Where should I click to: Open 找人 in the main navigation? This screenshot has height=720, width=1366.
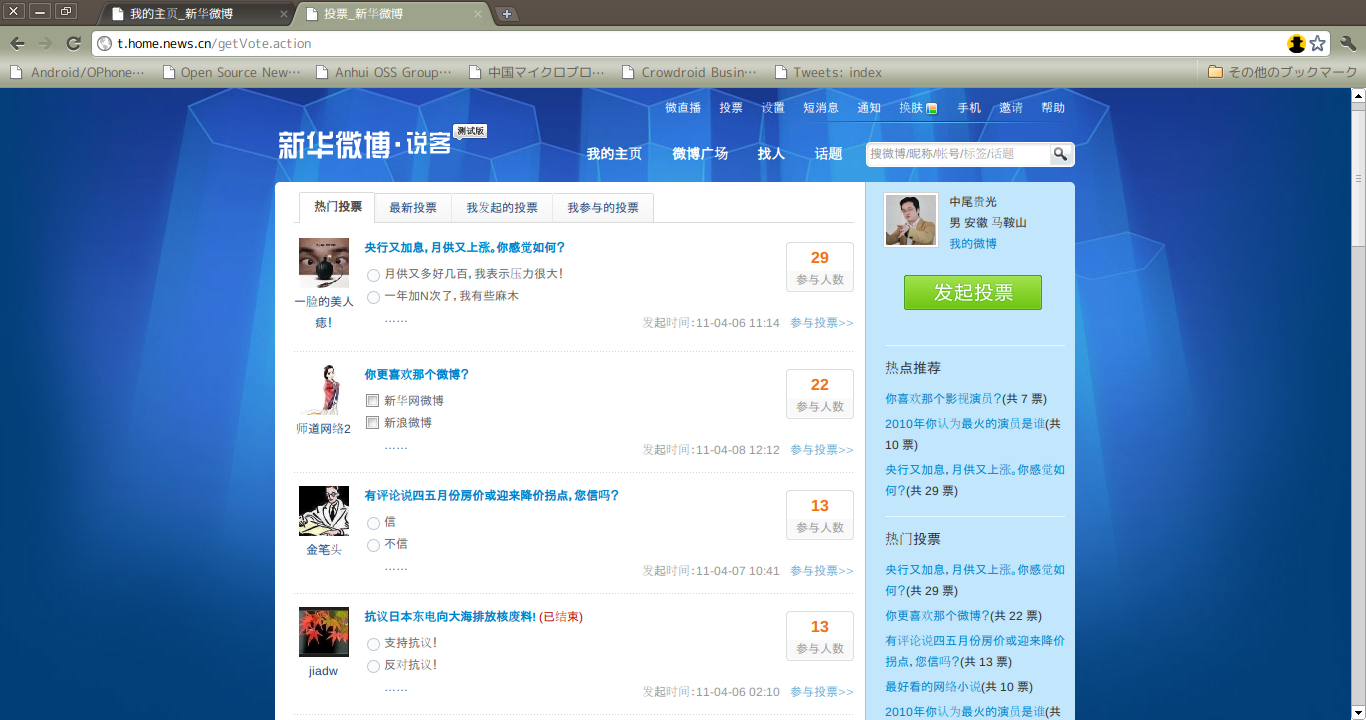click(x=771, y=153)
